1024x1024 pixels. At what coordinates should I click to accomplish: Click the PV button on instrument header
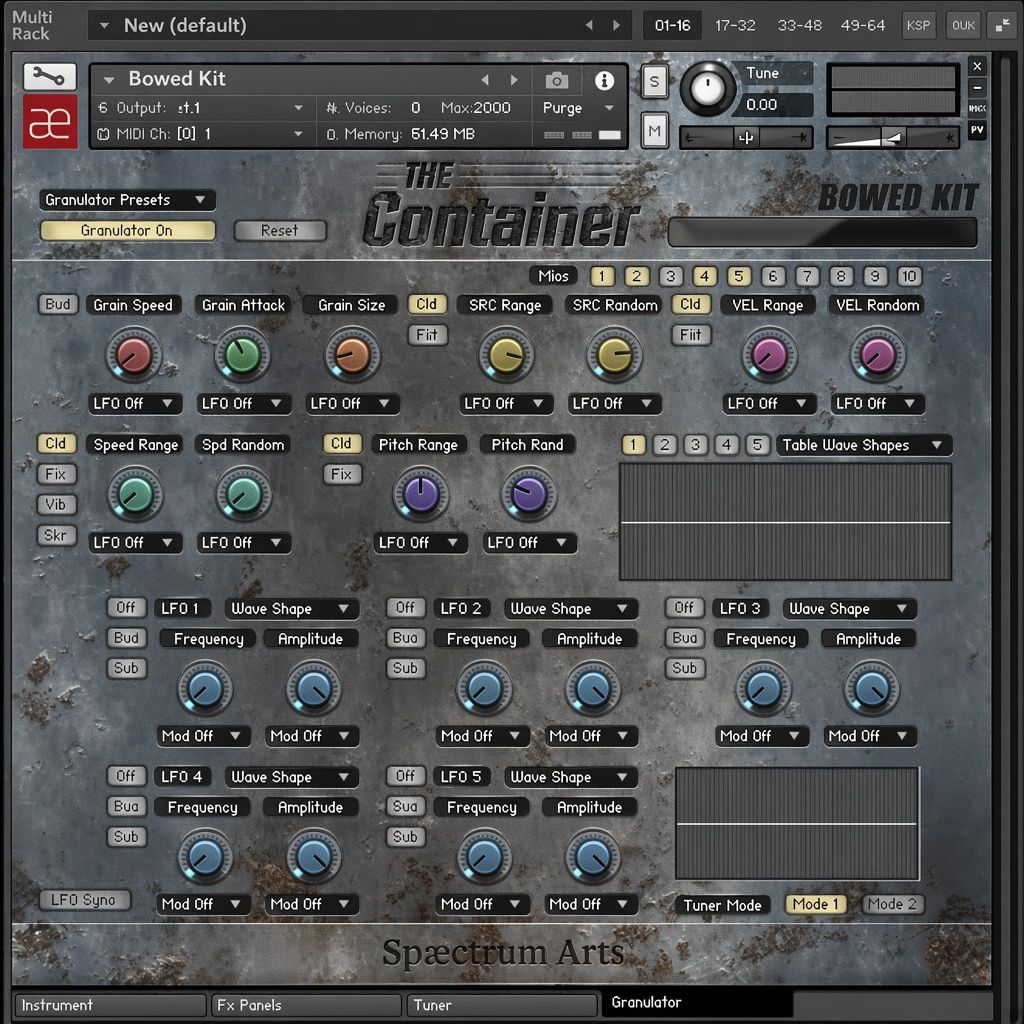tap(977, 130)
